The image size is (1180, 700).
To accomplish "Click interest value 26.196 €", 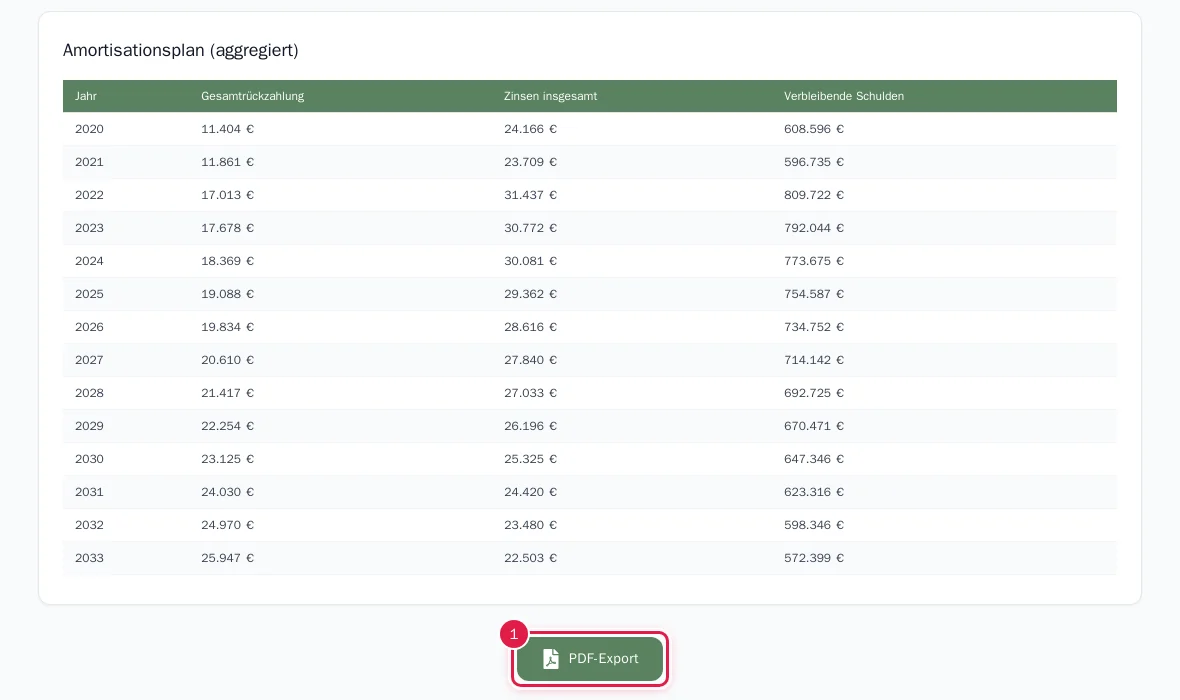I will coord(531,426).
